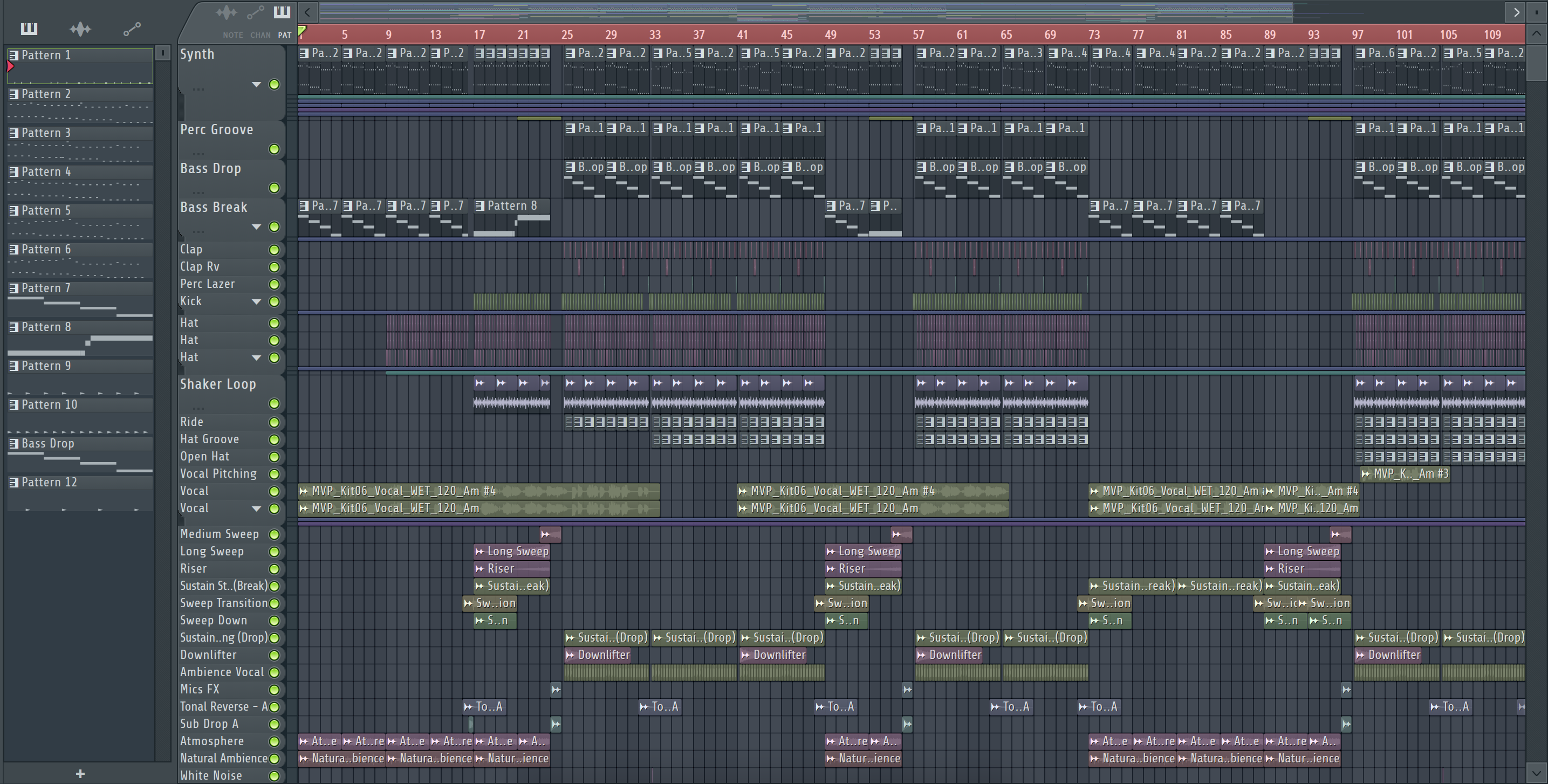The width and height of the screenshot is (1548, 784).
Task: Select the first Long Sweep clip
Action: click(511, 552)
